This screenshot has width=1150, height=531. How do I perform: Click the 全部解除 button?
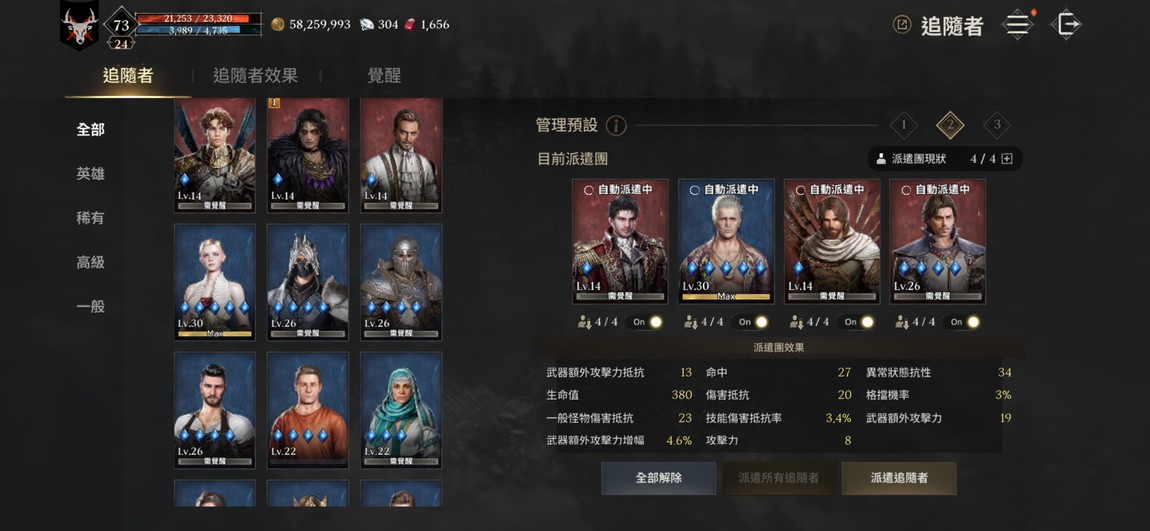(x=659, y=478)
